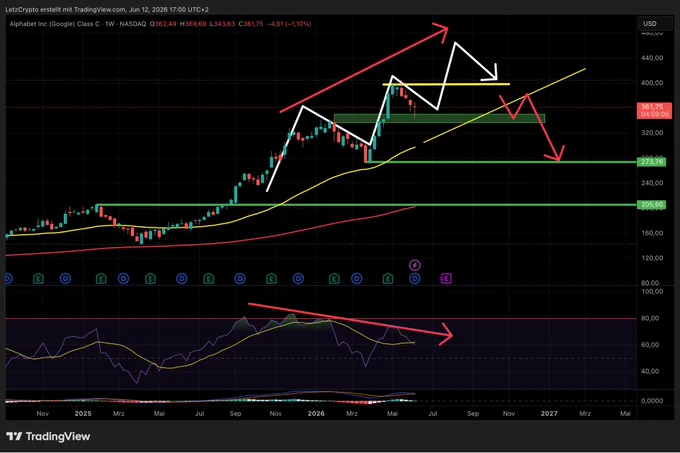Click the 273,76 support level label

click(x=651, y=162)
